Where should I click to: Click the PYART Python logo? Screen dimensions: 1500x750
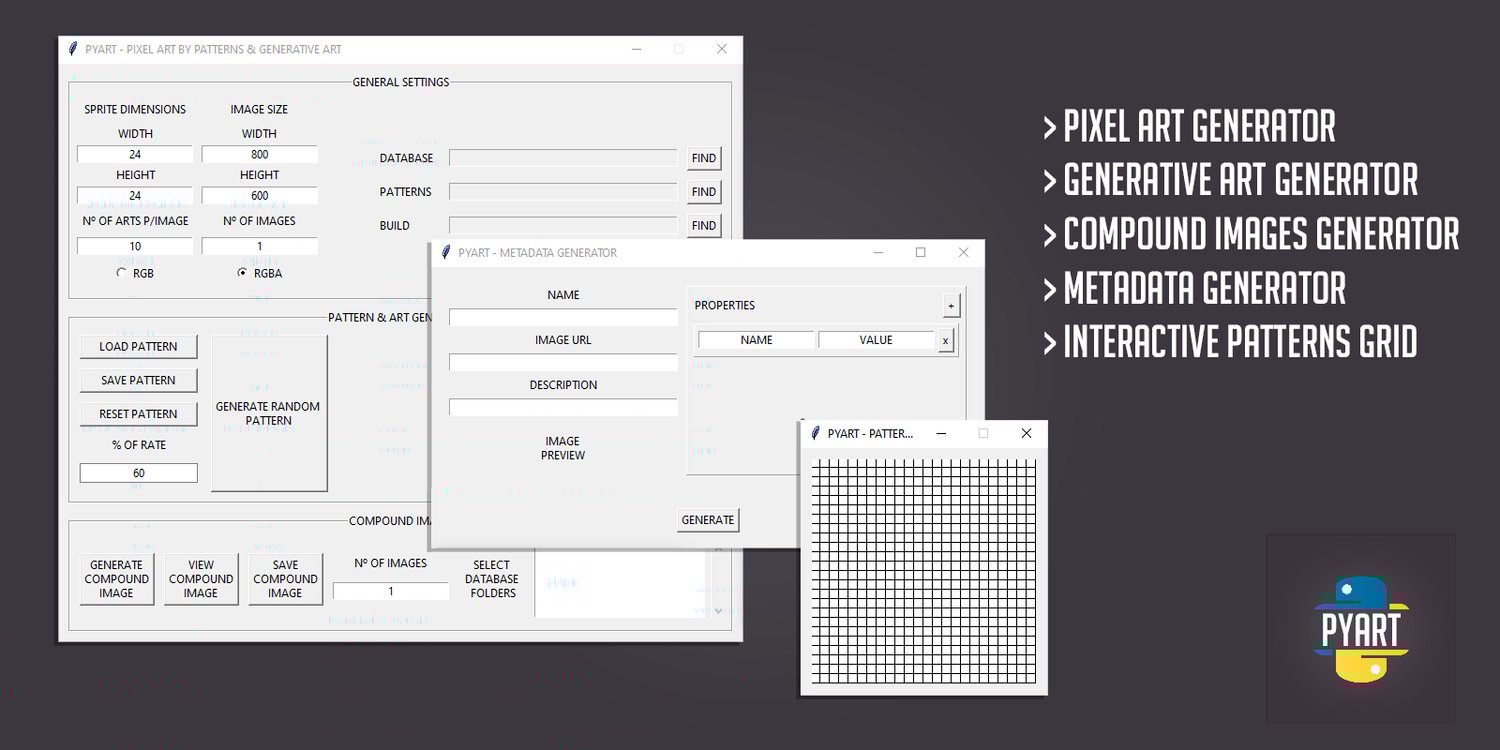[1361, 628]
